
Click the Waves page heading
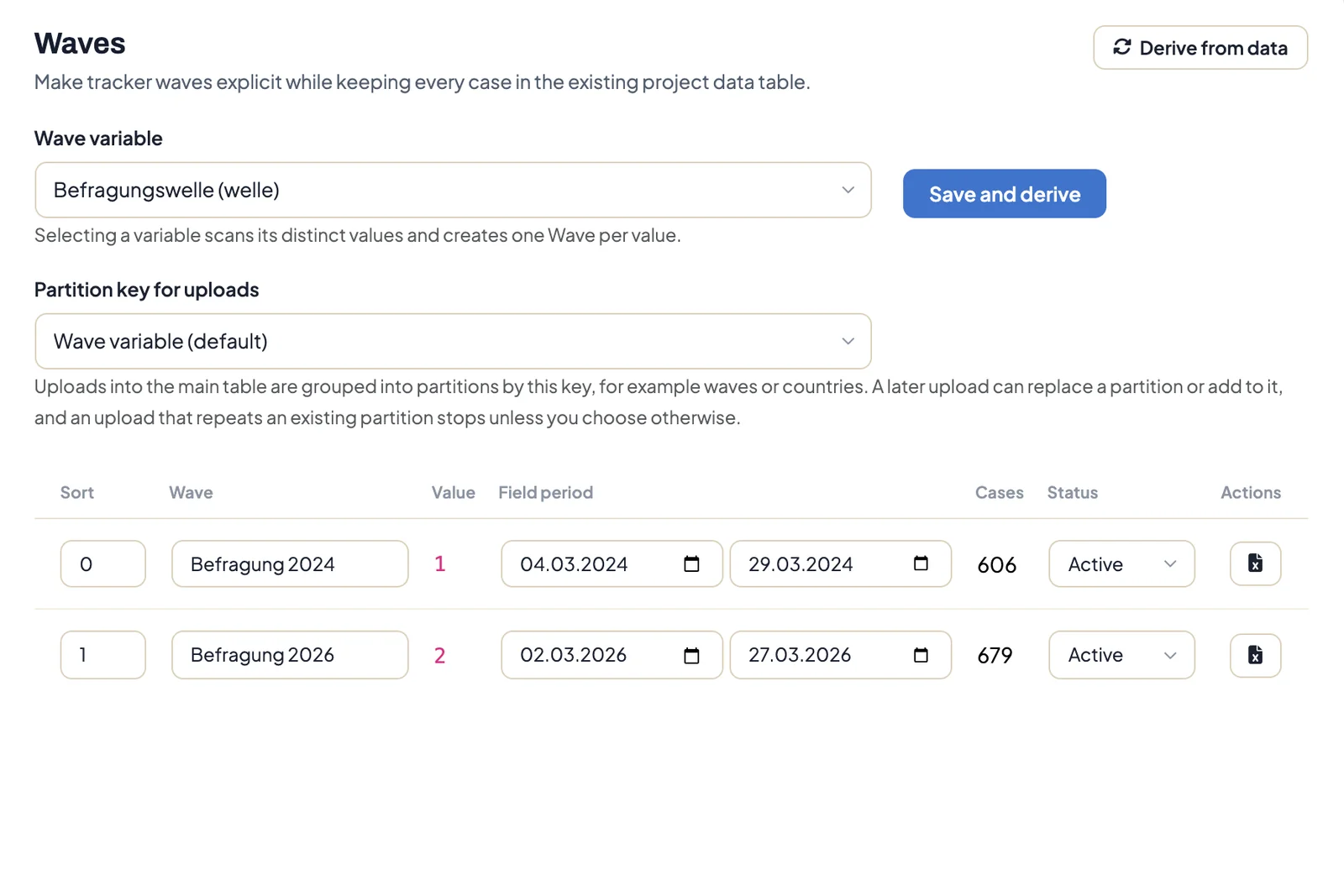[x=80, y=44]
